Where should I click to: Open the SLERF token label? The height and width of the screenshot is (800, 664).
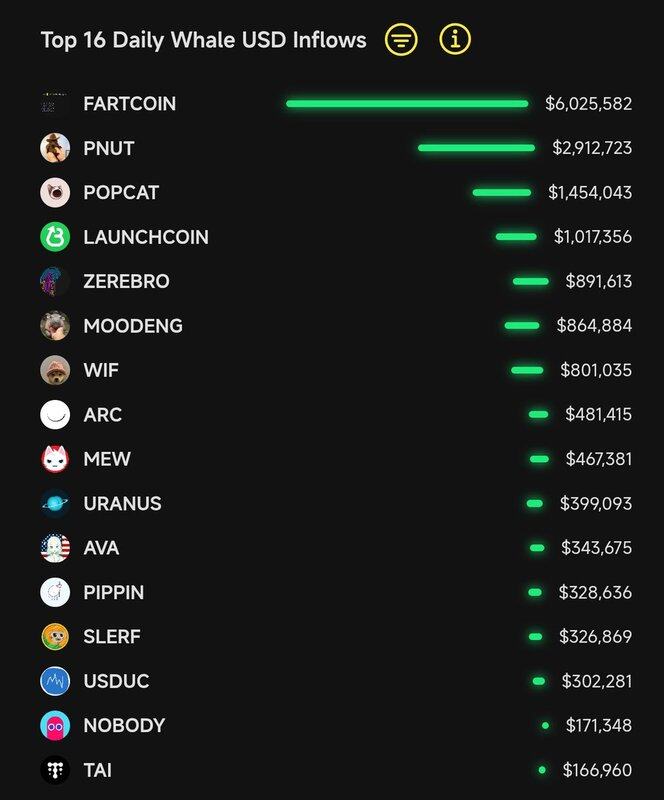tap(112, 637)
